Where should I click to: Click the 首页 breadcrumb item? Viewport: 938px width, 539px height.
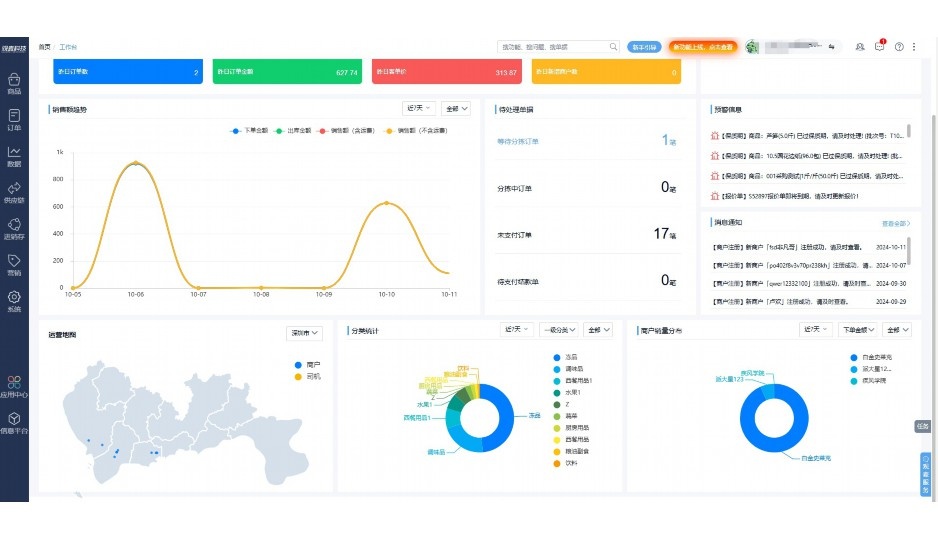[44, 47]
